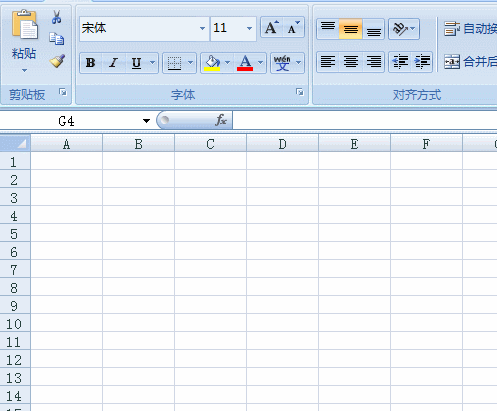497x411 pixels.
Task: Click the text orientation icon
Action: (400, 29)
